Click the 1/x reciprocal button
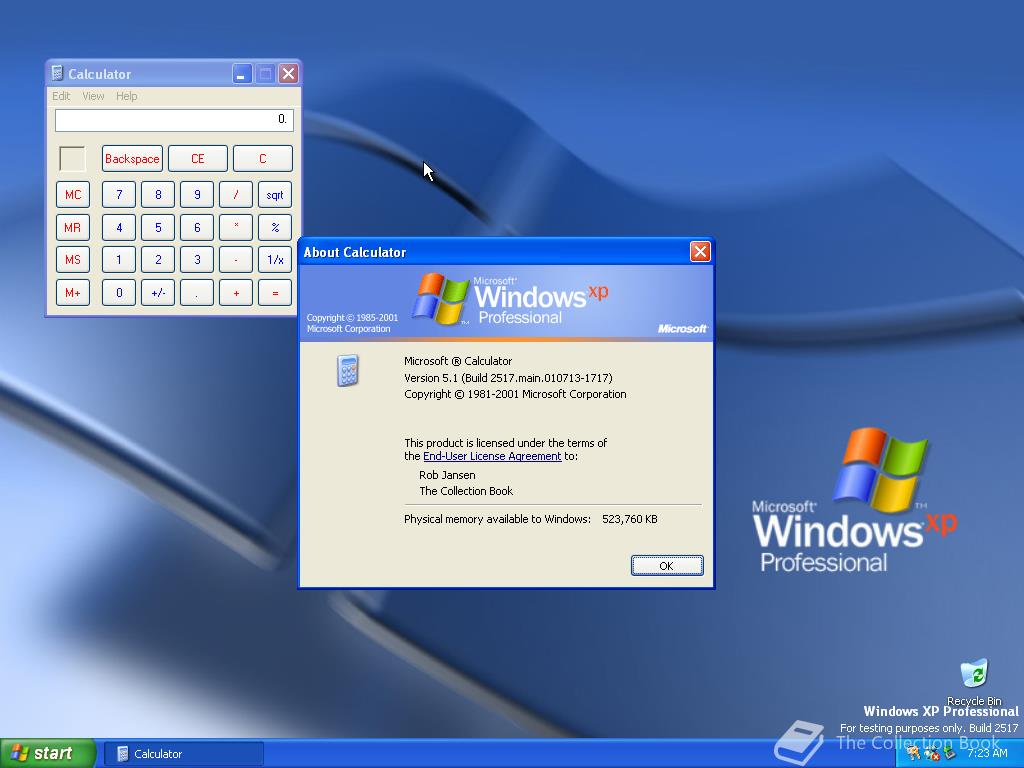 (x=275, y=260)
